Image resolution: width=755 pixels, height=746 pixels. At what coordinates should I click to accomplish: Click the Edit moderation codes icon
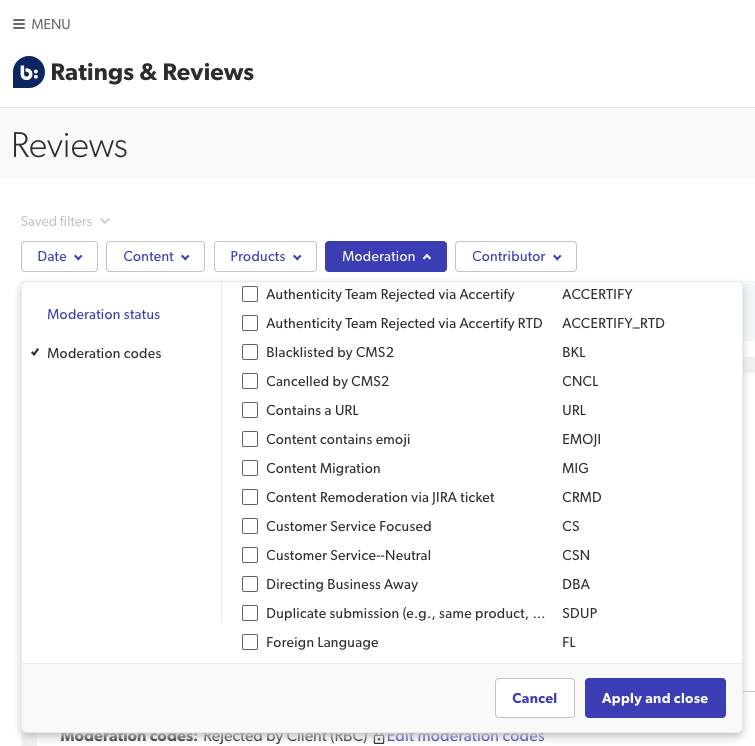[379, 738]
